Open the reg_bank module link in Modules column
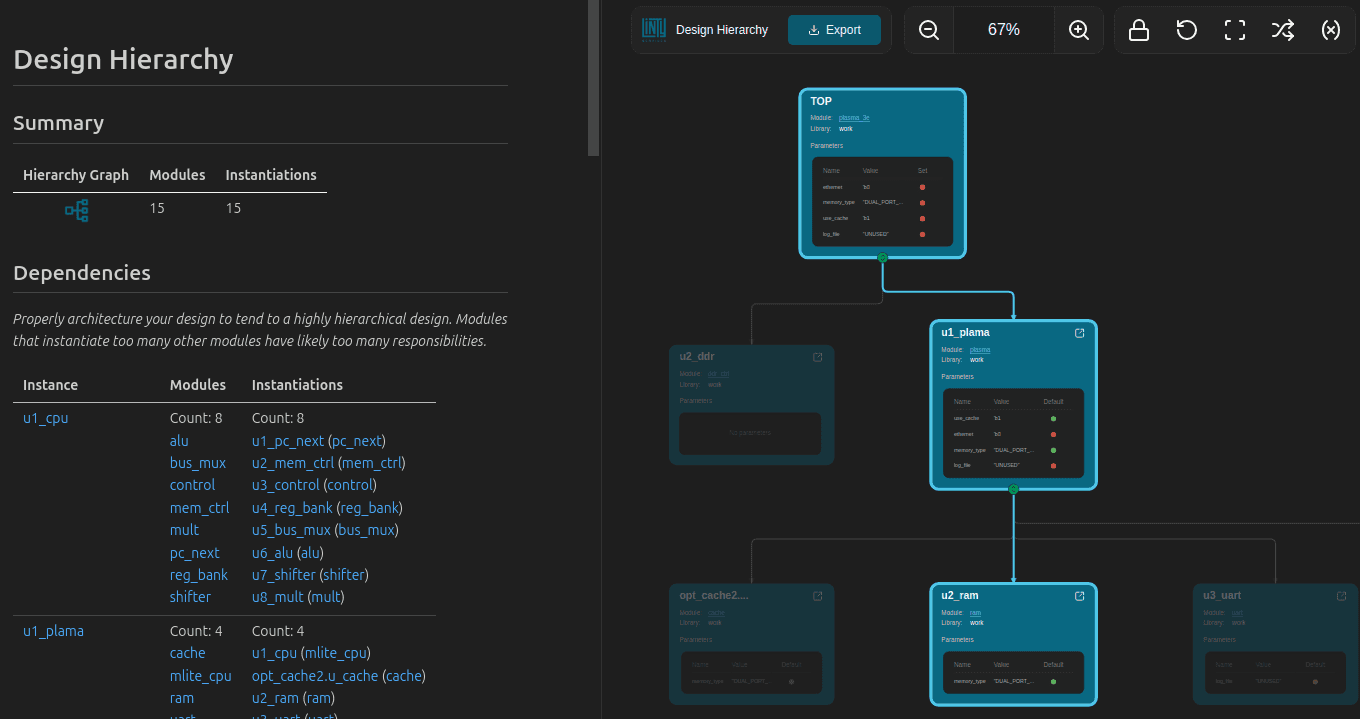 pos(199,575)
